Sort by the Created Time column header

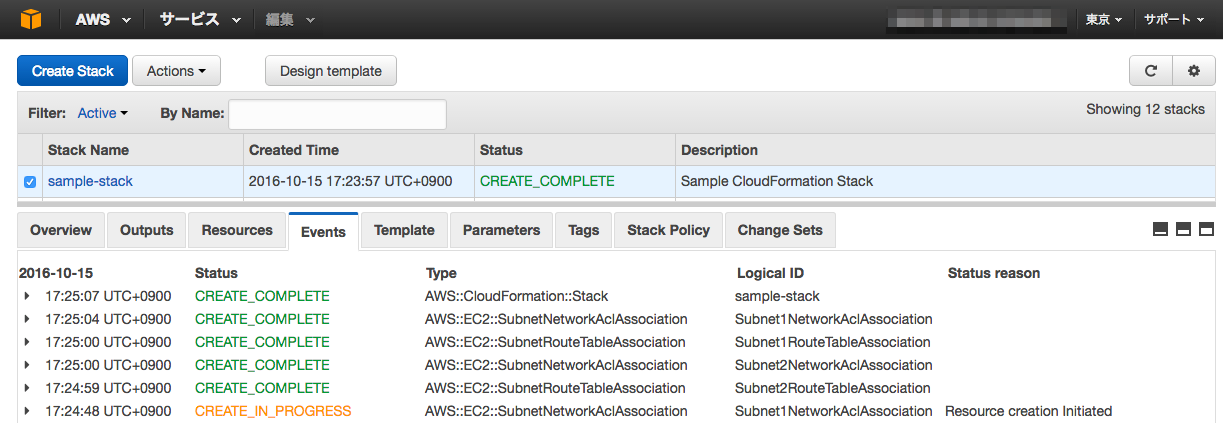(x=294, y=150)
